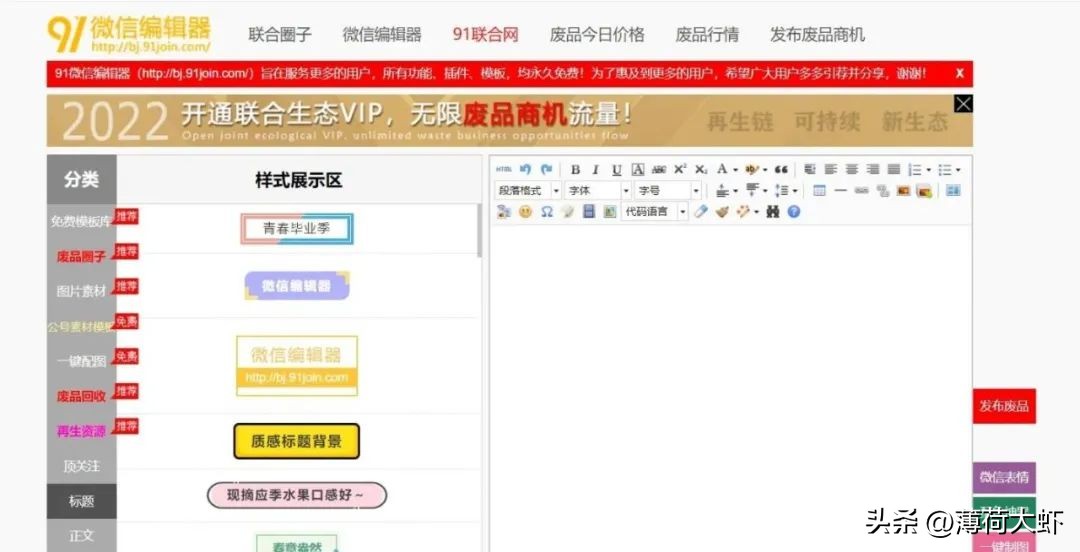Viewport: 1080px width, 552px height.
Task: Open the 字号 font size dropdown
Action: click(x=667, y=190)
